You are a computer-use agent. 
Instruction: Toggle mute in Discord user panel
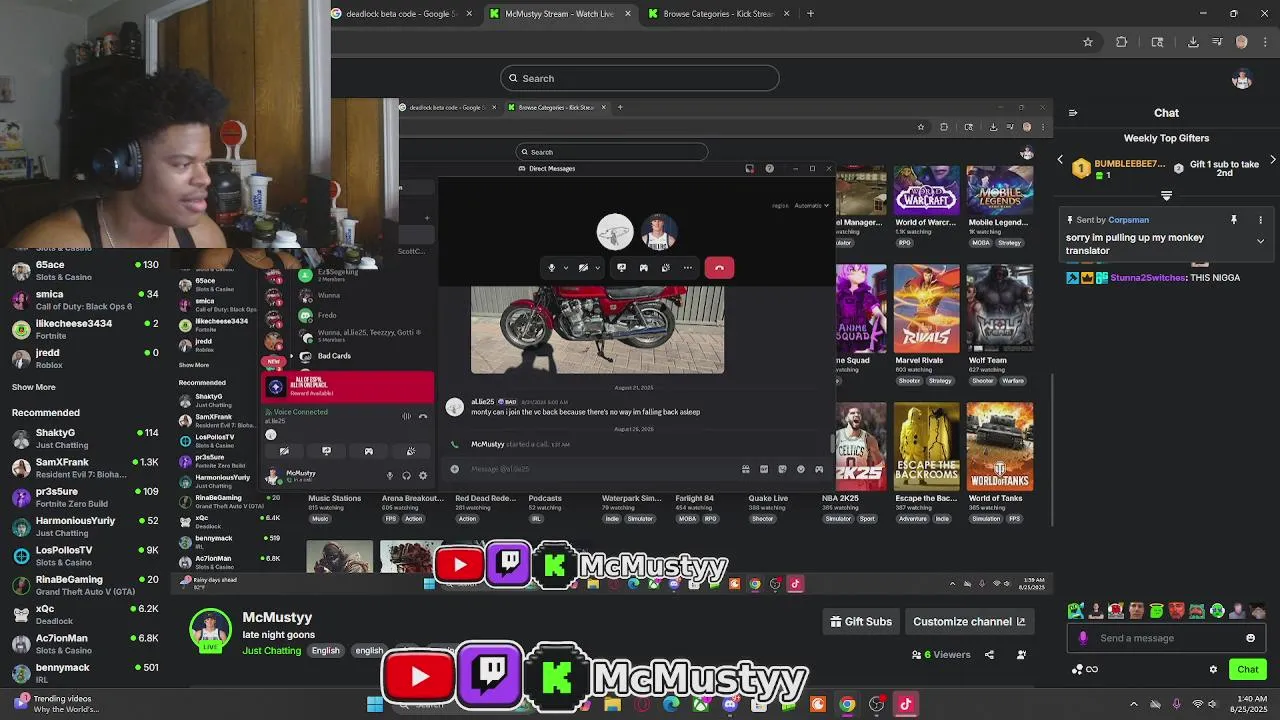point(390,475)
